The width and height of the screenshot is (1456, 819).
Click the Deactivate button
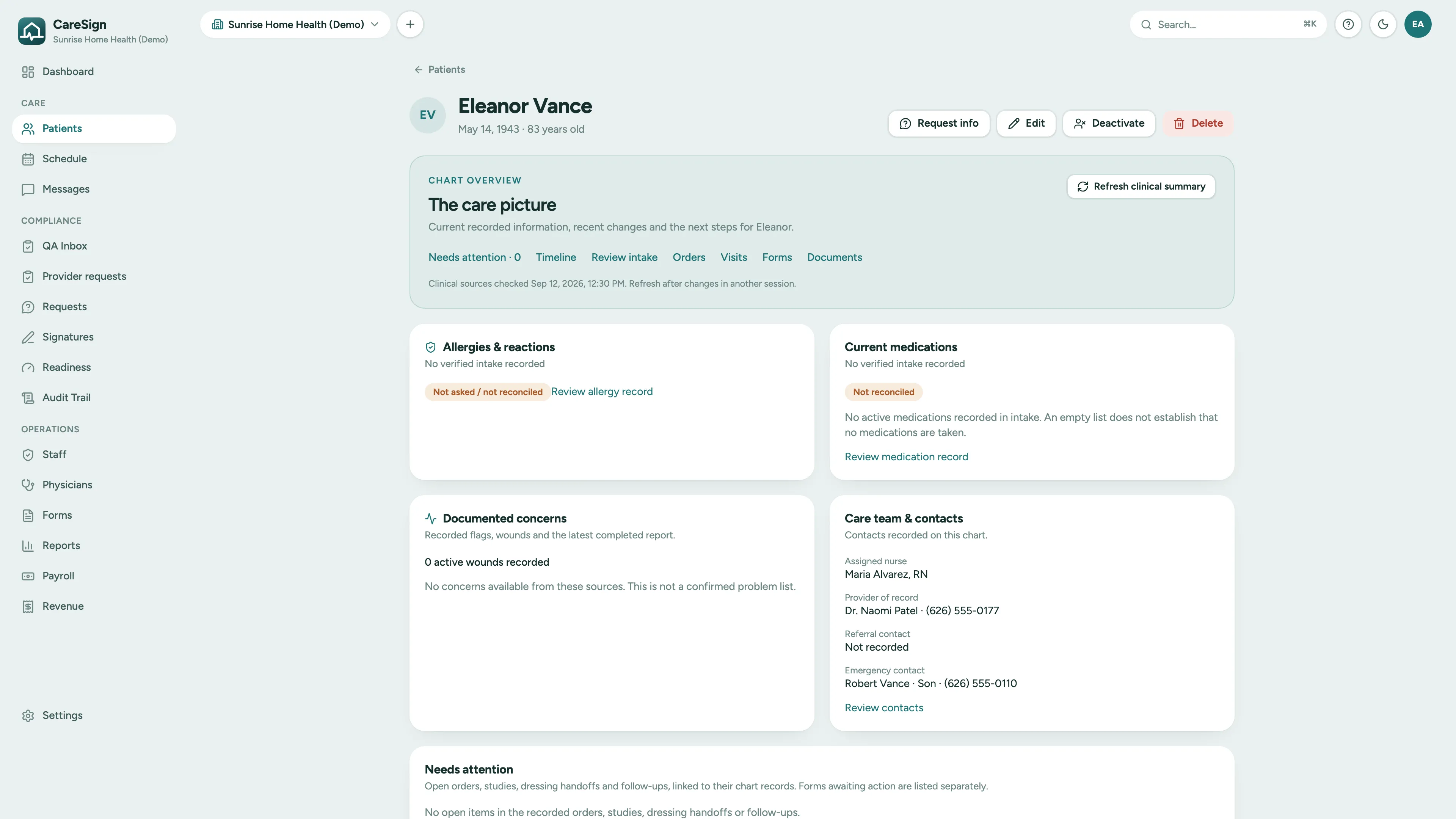click(1109, 123)
